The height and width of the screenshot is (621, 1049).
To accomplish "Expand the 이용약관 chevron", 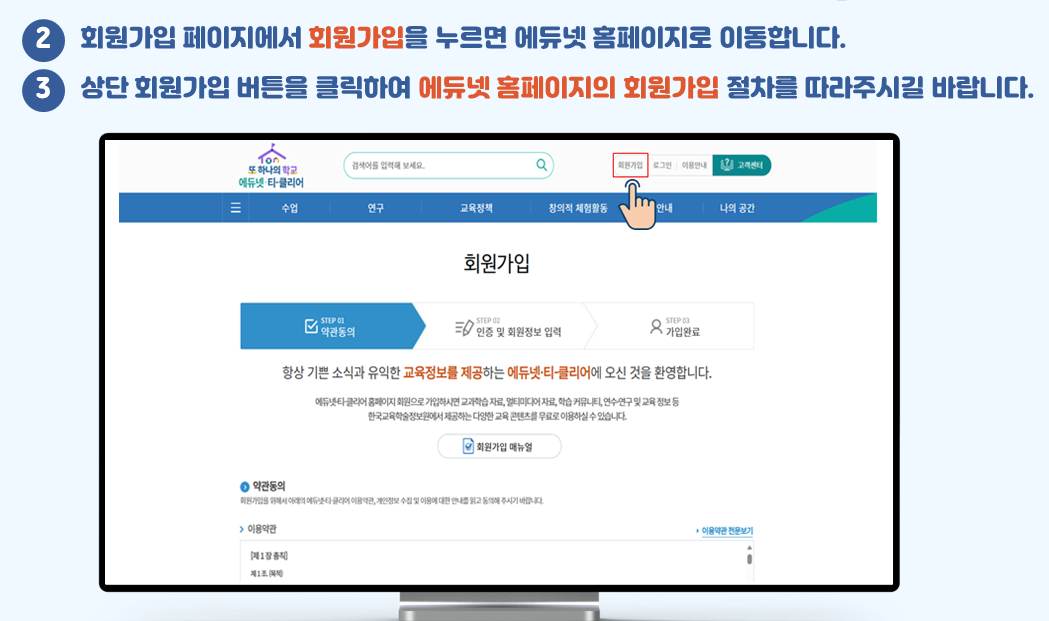I will [x=242, y=529].
